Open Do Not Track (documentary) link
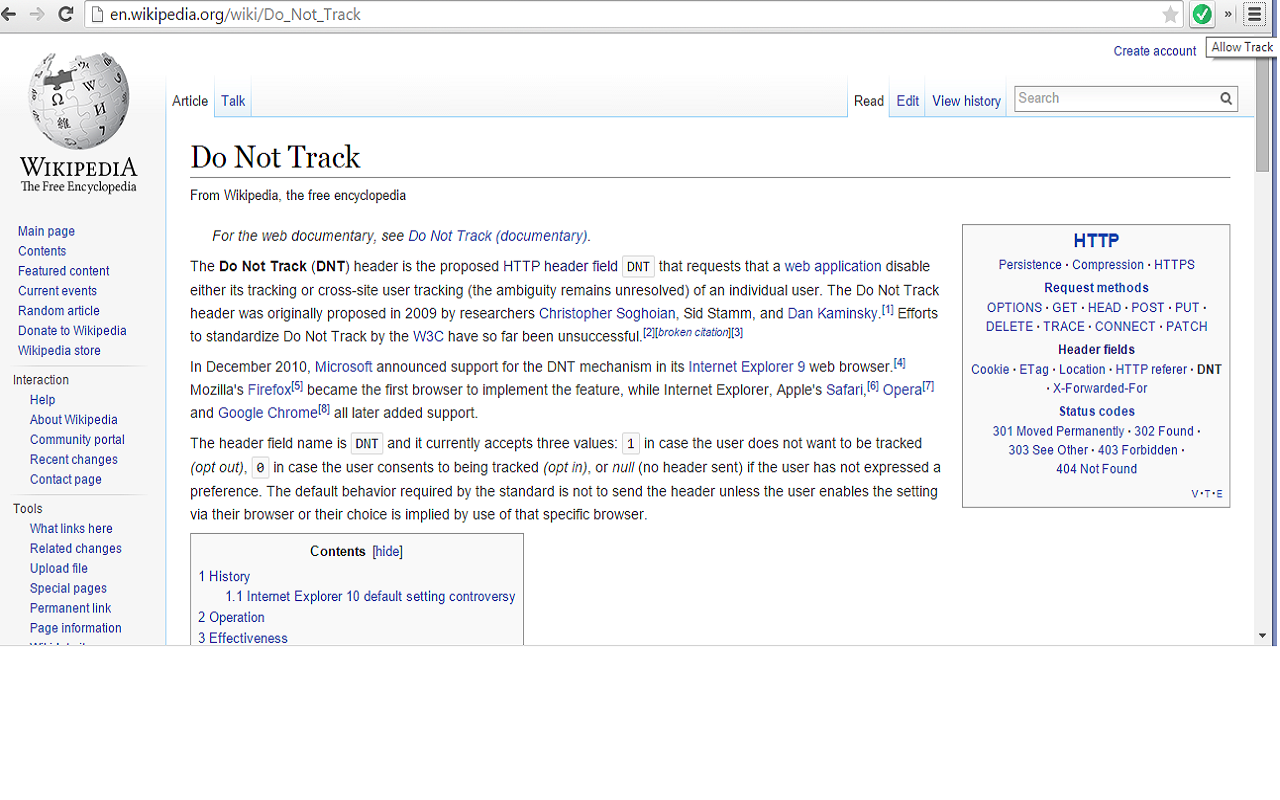The width and height of the screenshot is (1280, 800). (x=497, y=236)
